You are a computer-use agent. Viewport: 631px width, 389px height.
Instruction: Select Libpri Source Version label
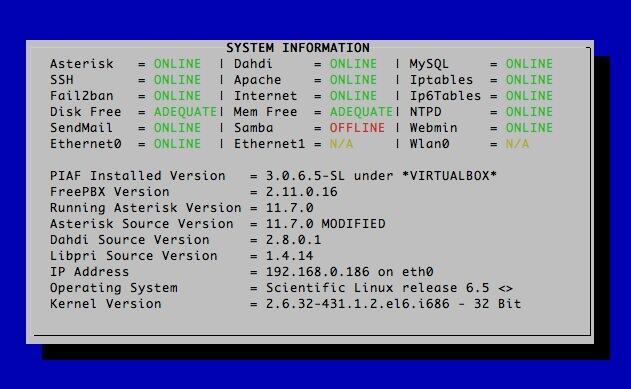(x=134, y=256)
